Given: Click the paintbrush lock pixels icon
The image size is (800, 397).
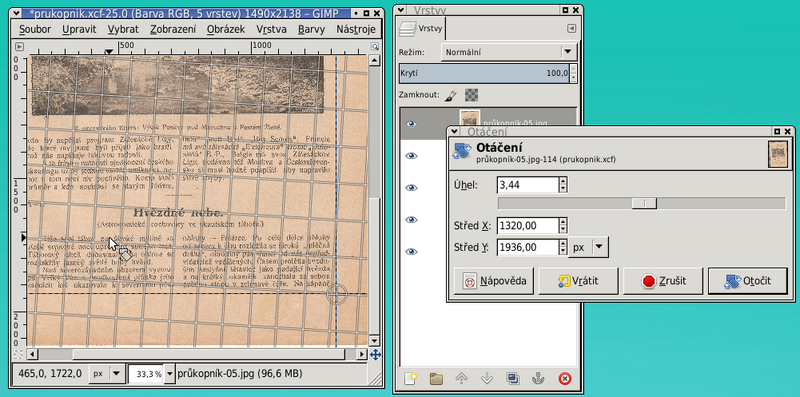Looking at the screenshot, I should [x=451, y=95].
